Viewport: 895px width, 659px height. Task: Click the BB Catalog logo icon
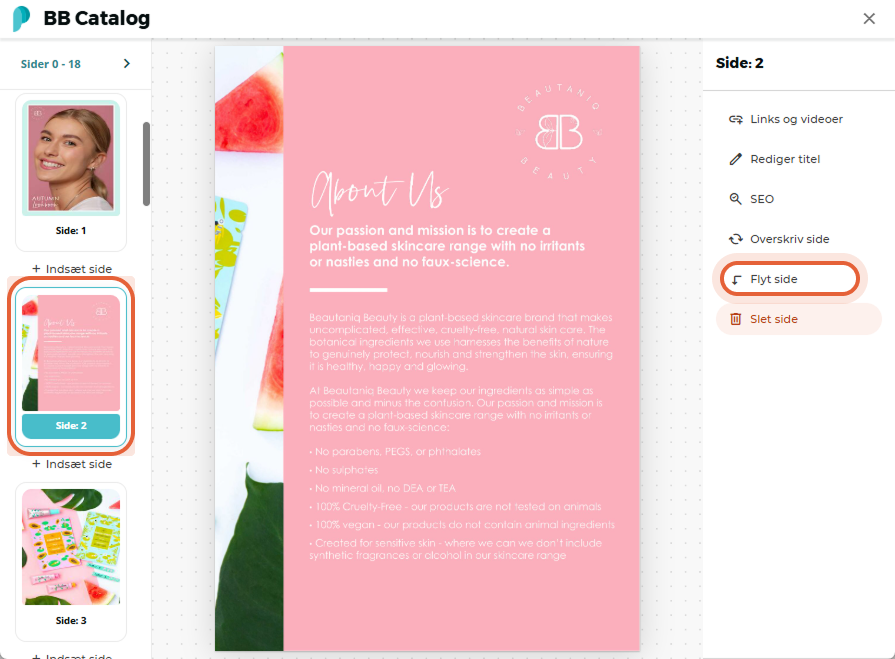pyautogui.click(x=21, y=18)
